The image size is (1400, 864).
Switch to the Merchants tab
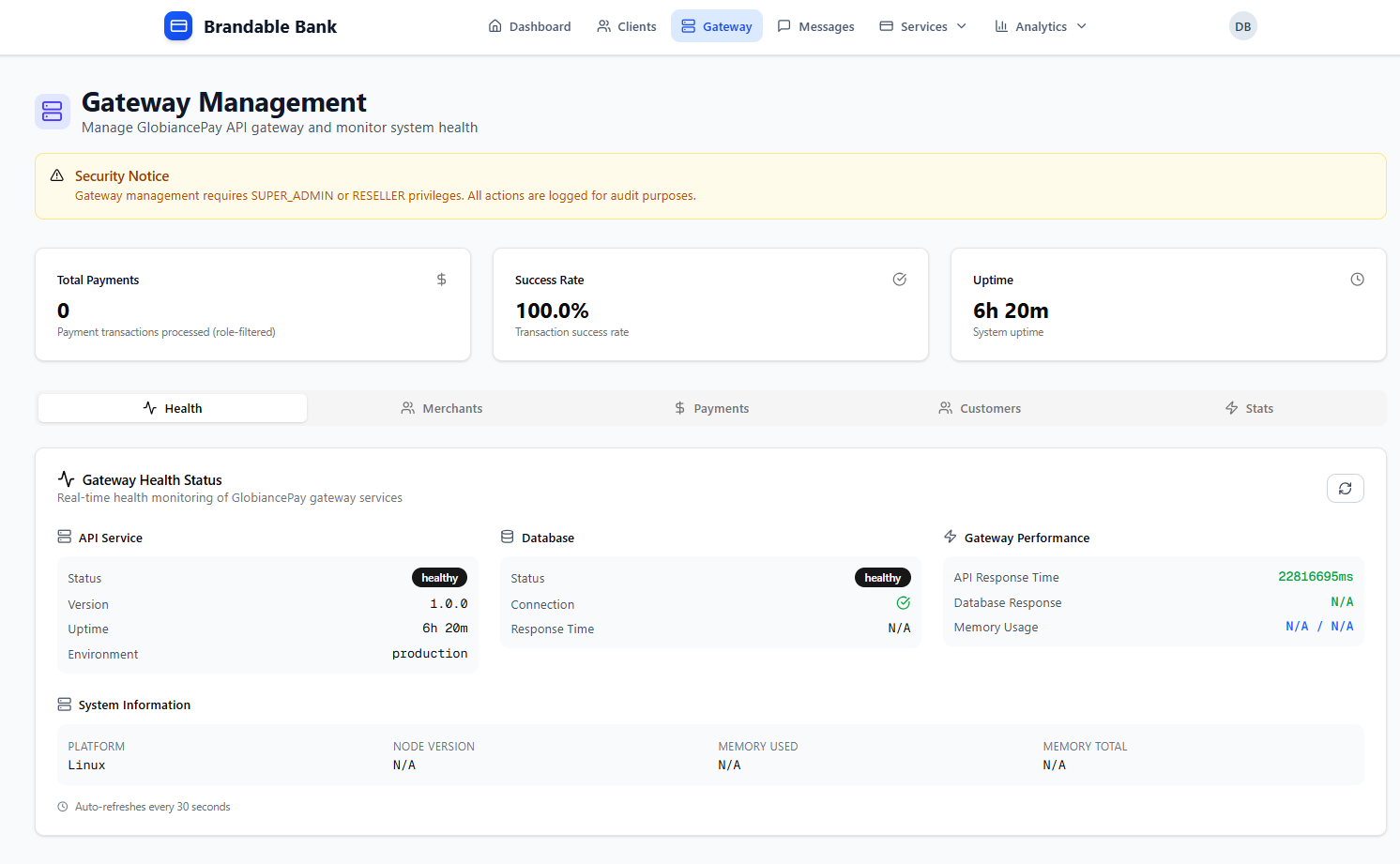442,408
